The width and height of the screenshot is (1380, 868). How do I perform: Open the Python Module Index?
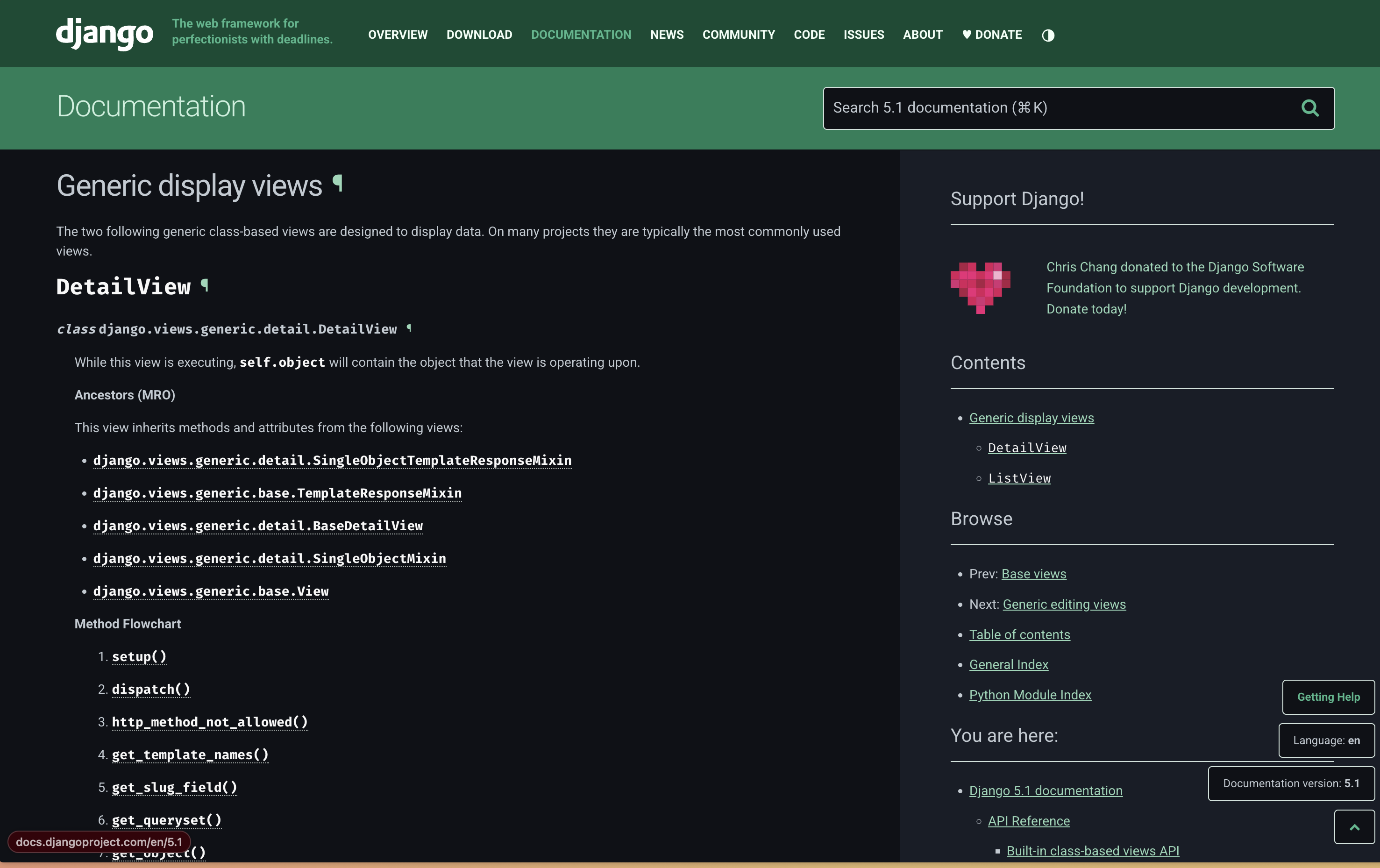pos(1030,694)
